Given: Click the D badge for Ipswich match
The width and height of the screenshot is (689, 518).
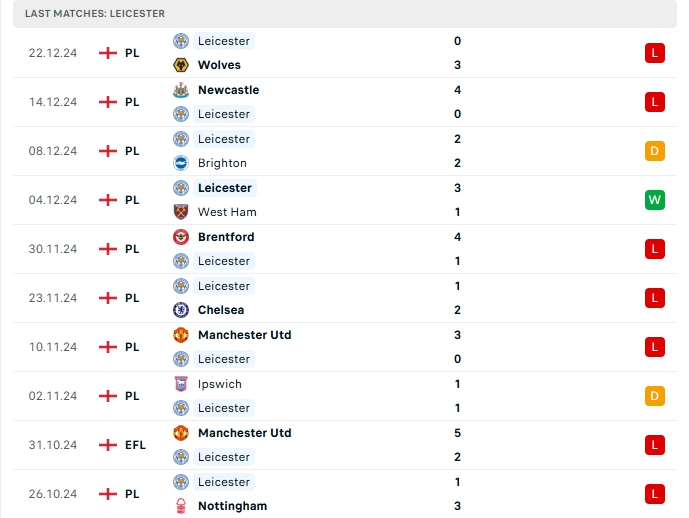Looking at the screenshot, I should click(655, 396).
